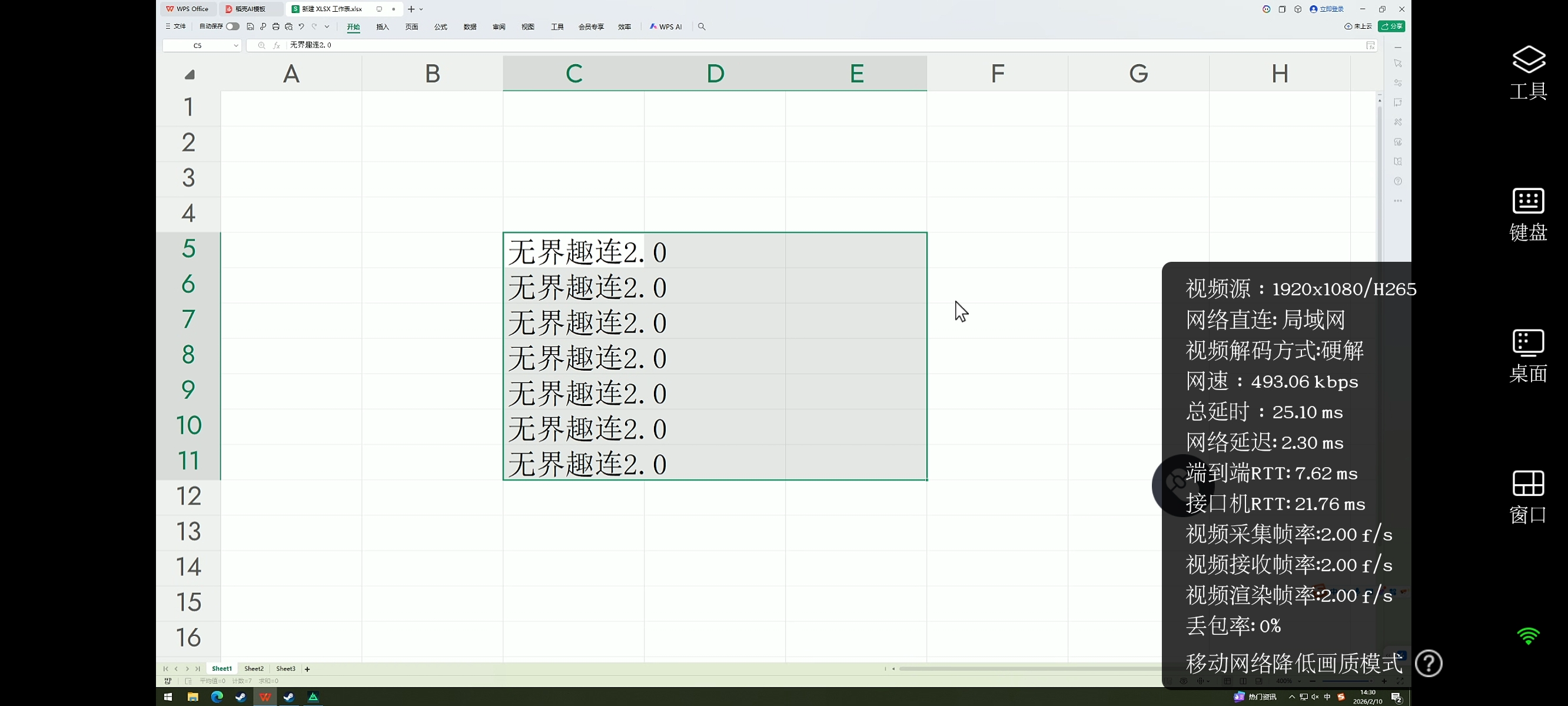This screenshot has height=706, width=1568.
Task: Select the Save icon in the quick toolbar
Action: point(250,26)
